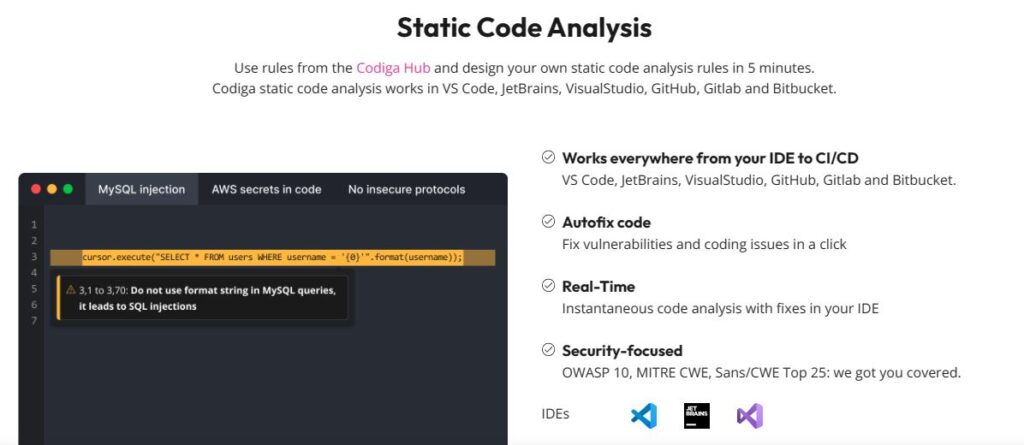
Task: Click the IDEs label
Action: (555, 414)
